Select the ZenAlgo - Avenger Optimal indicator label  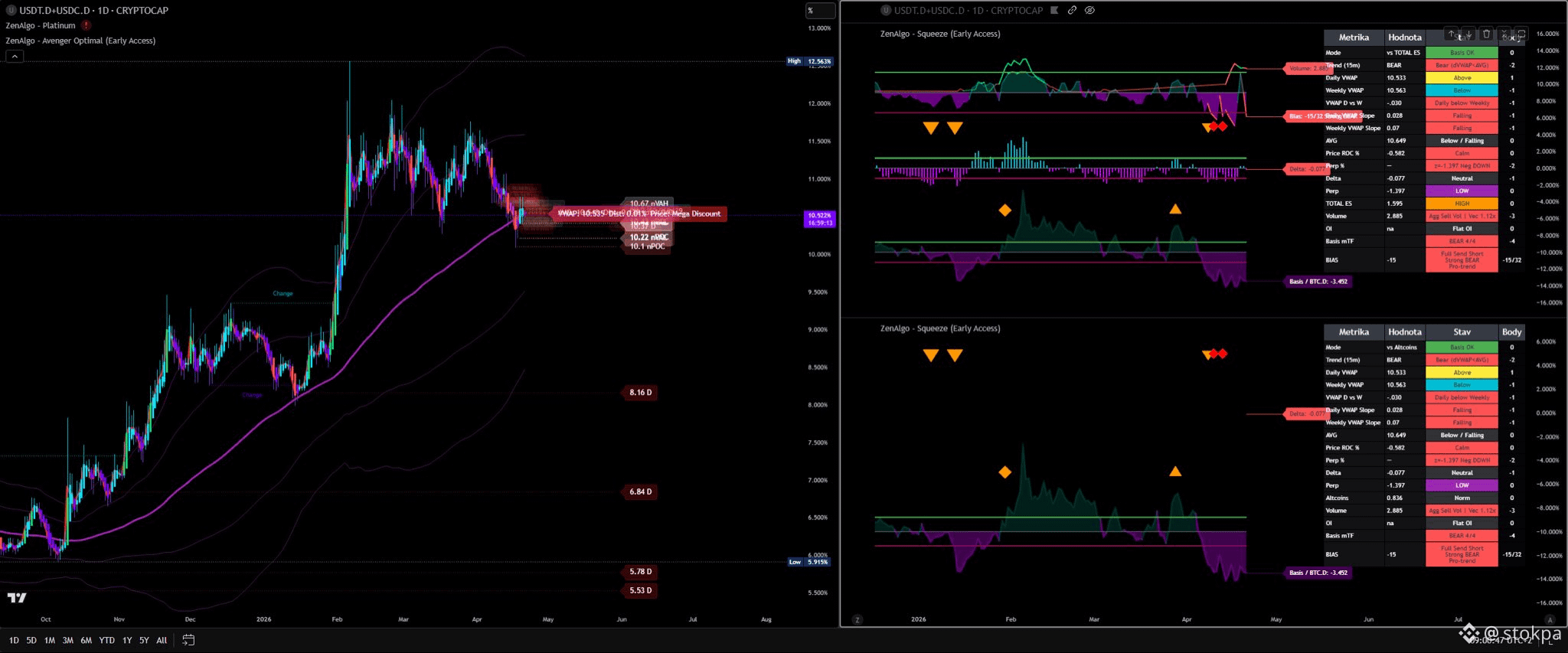80,41
